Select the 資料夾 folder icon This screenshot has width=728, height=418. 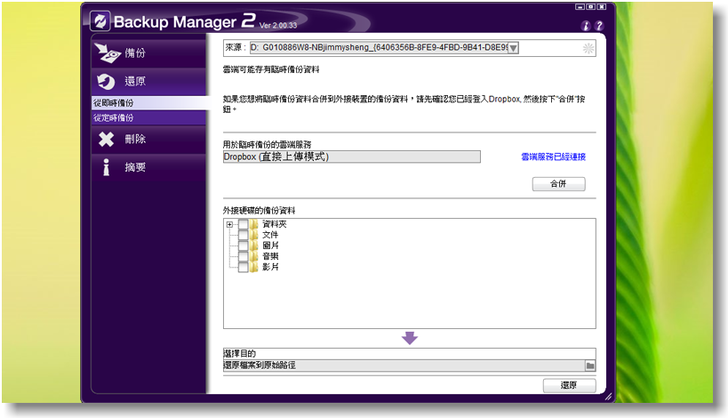(254, 224)
